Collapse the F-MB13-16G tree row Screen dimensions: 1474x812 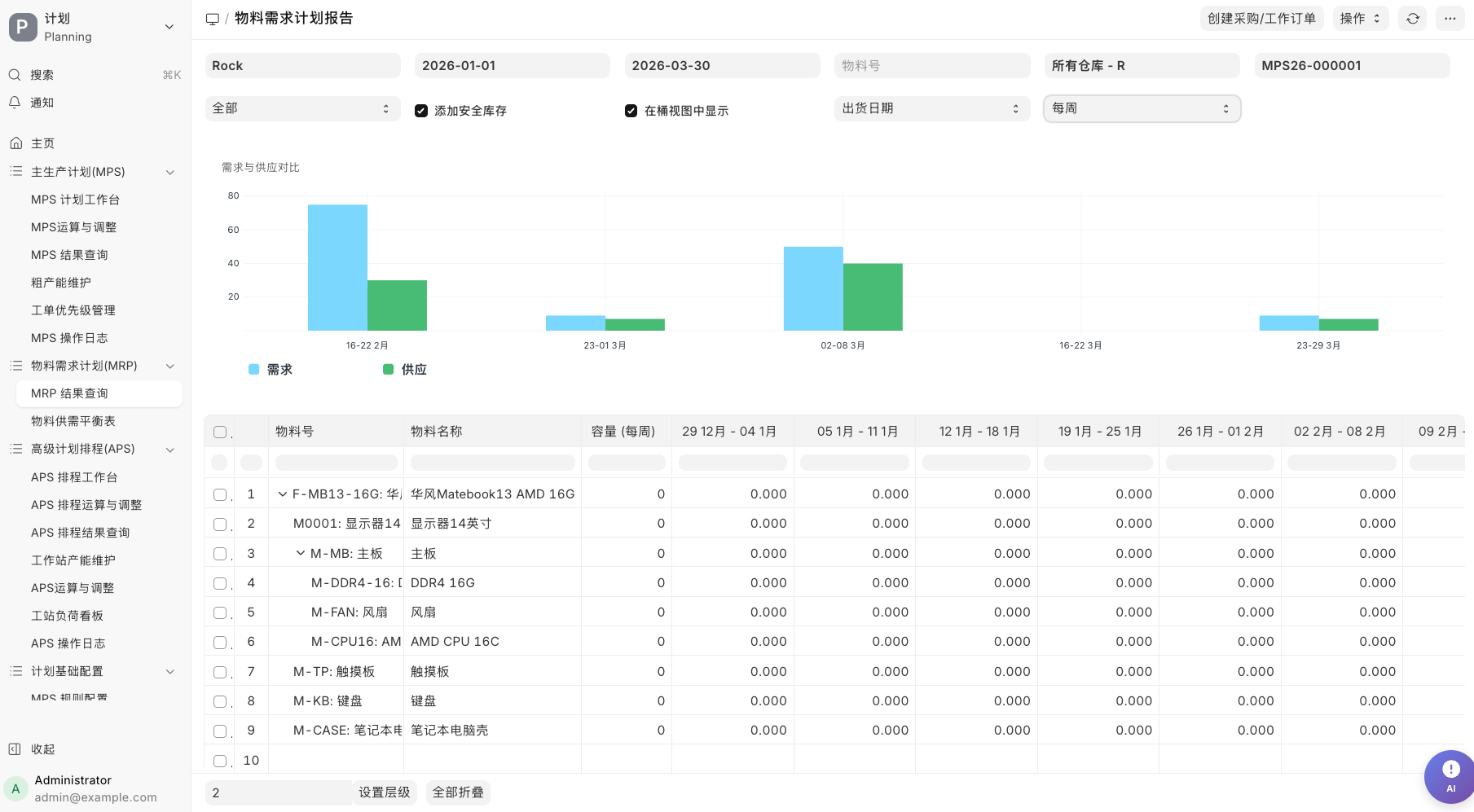tap(282, 494)
